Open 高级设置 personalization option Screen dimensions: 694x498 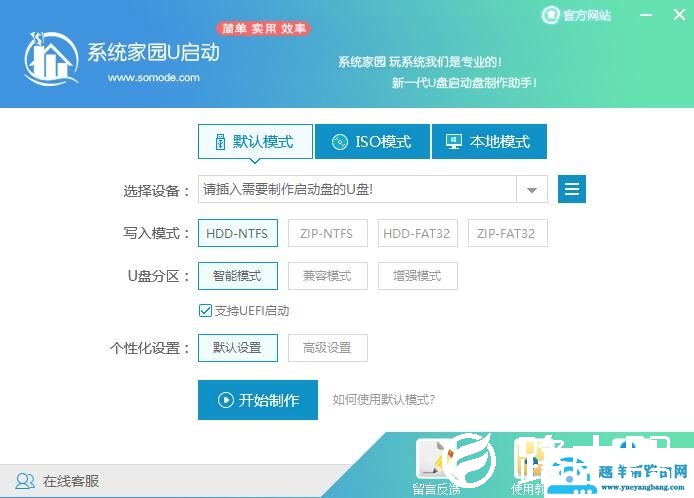[x=328, y=348]
